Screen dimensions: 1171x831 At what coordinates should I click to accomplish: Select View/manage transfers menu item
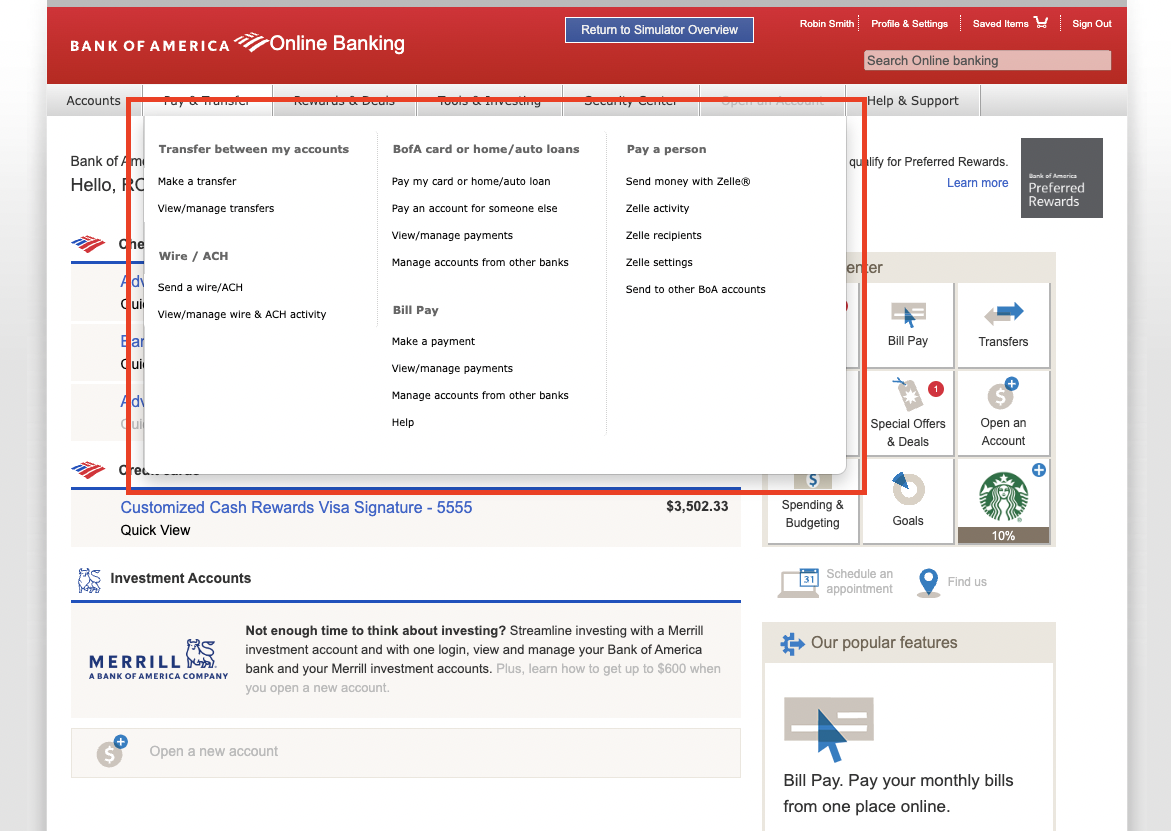(216, 208)
